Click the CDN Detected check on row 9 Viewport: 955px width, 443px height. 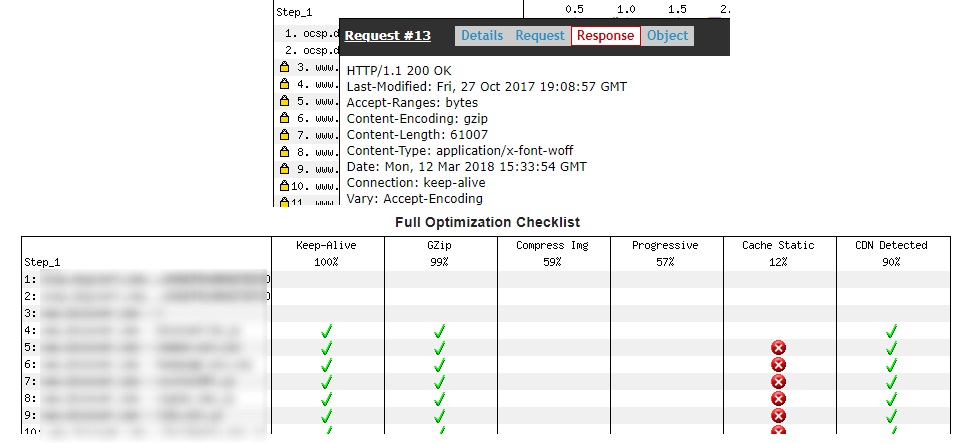click(x=892, y=415)
